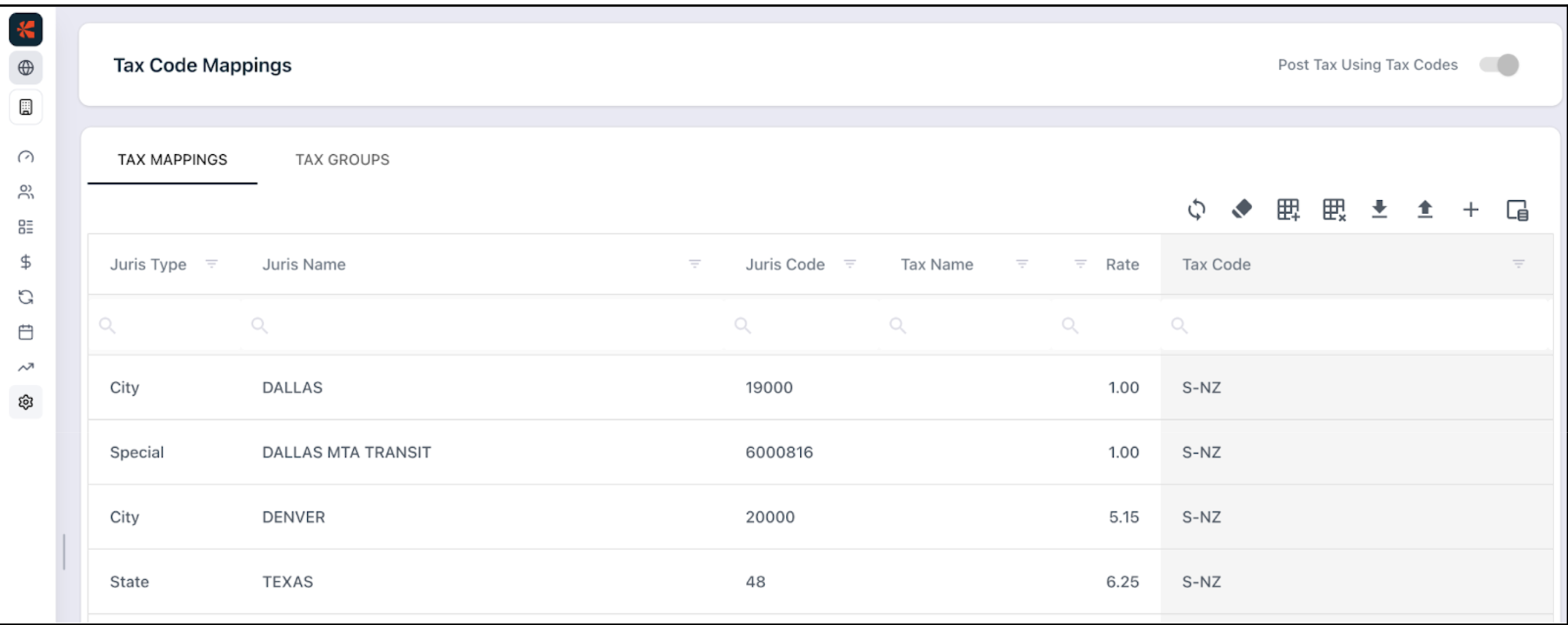
Task: Click the eraser clear-filters icon
Action: (1242, 209)
